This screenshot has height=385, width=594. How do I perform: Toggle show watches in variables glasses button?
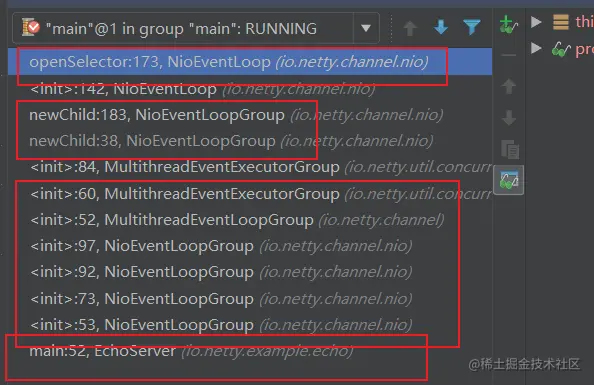click(x=509, y=180)
